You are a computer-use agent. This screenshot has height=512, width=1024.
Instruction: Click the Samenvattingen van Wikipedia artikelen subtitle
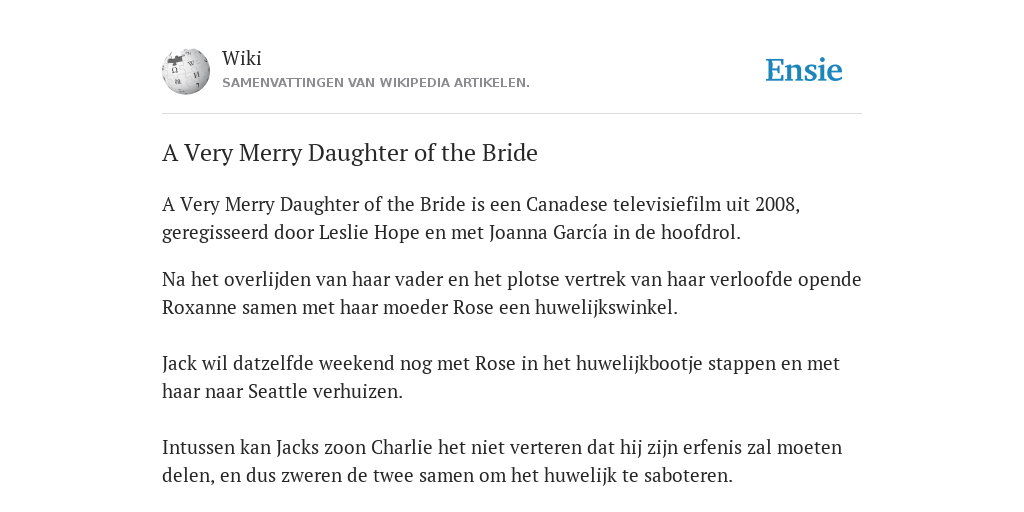click(x=376, y=83)
